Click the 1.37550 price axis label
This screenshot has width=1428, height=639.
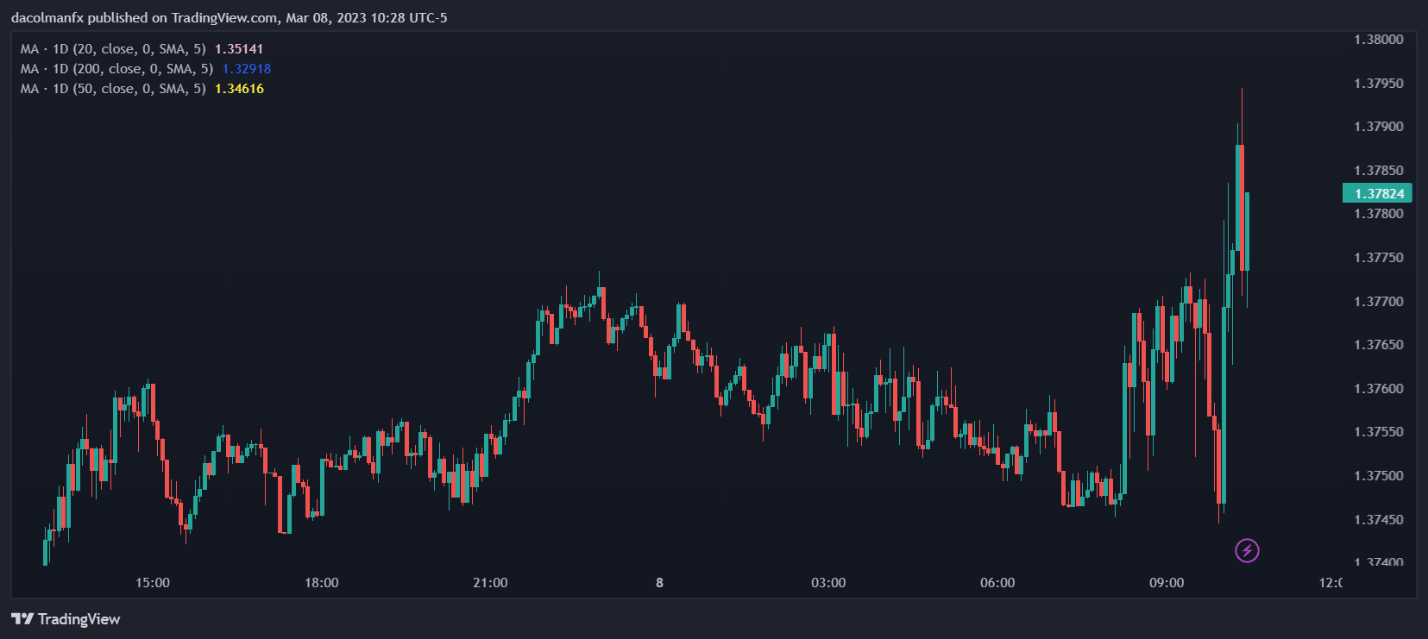1378,432
